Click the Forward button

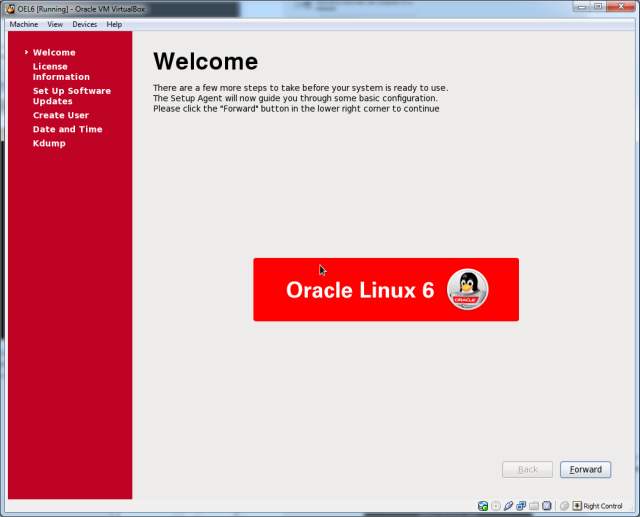pyautogui.click(x=586, y=470)
